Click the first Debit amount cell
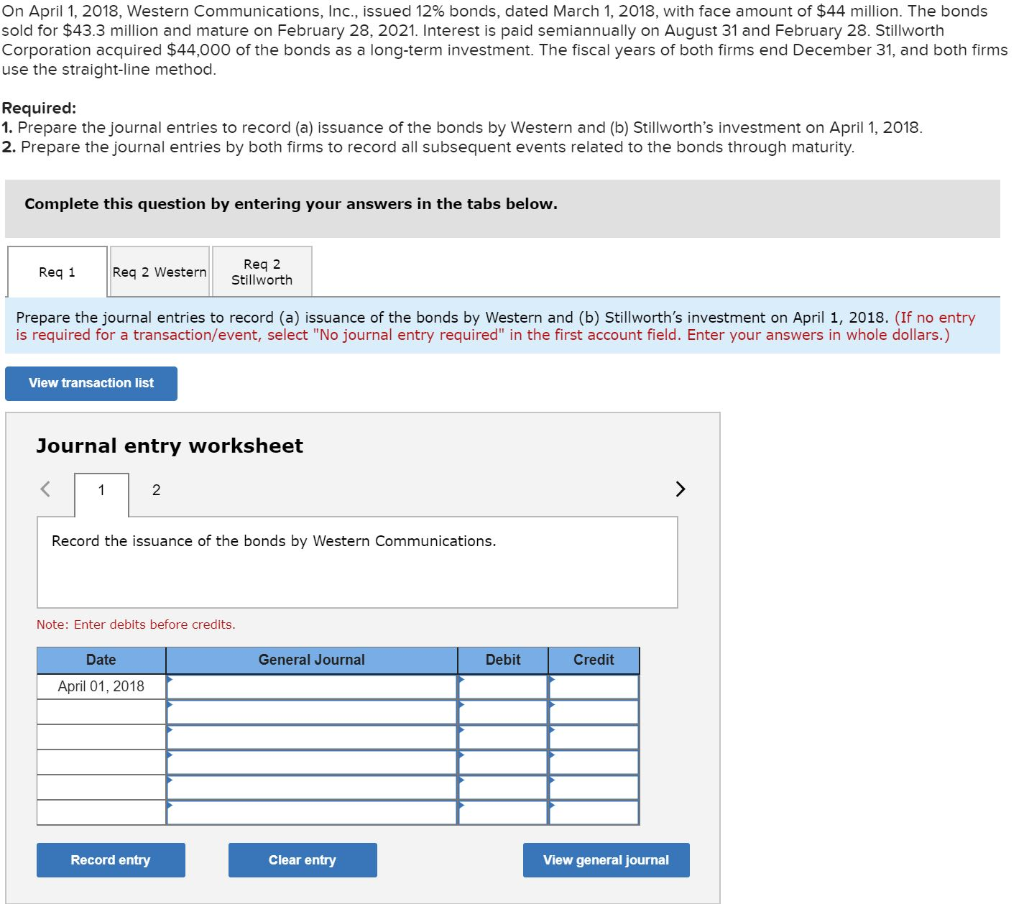The image size is (1024, 904). [x=502, y=686]
